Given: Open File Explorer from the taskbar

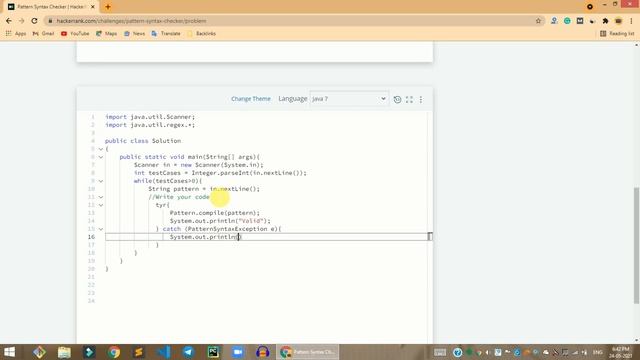Looking at the screenshot, I should (64, 352).
